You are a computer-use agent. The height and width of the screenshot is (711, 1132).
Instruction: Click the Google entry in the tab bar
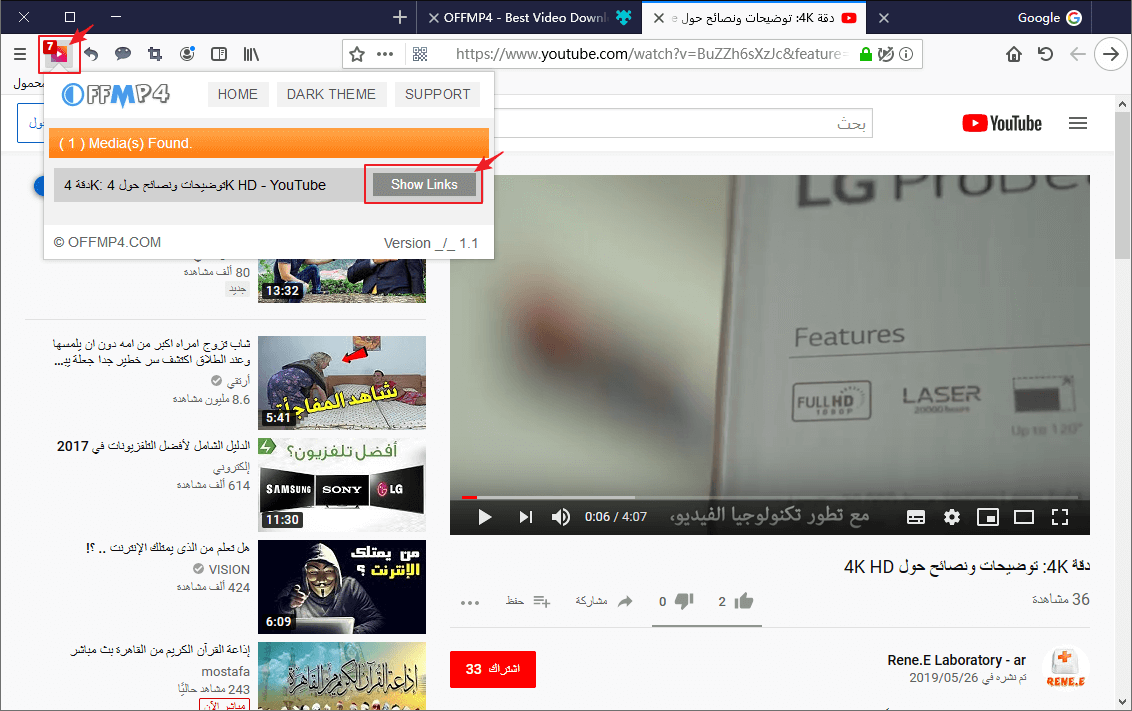coord(1050,18)
